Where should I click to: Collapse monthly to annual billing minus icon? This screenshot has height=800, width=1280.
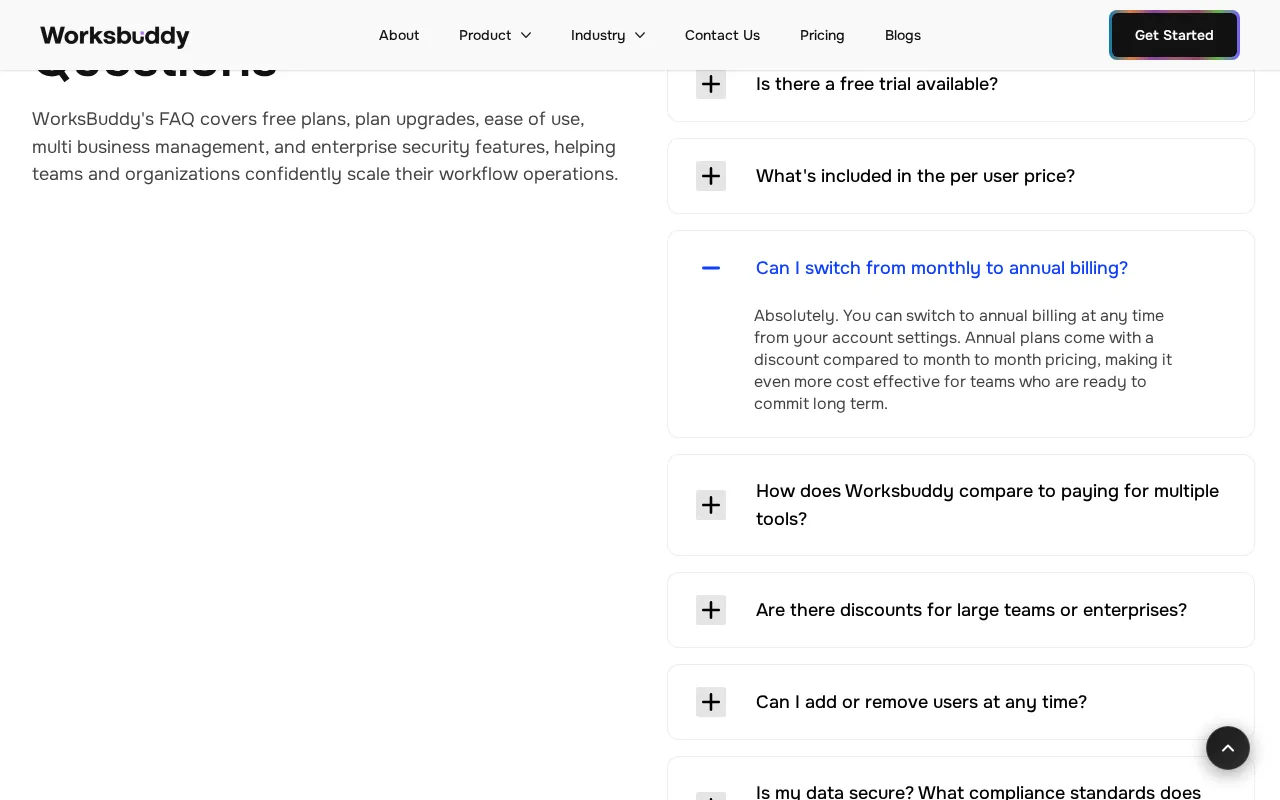pyautogui.click(x=711, y=268)
